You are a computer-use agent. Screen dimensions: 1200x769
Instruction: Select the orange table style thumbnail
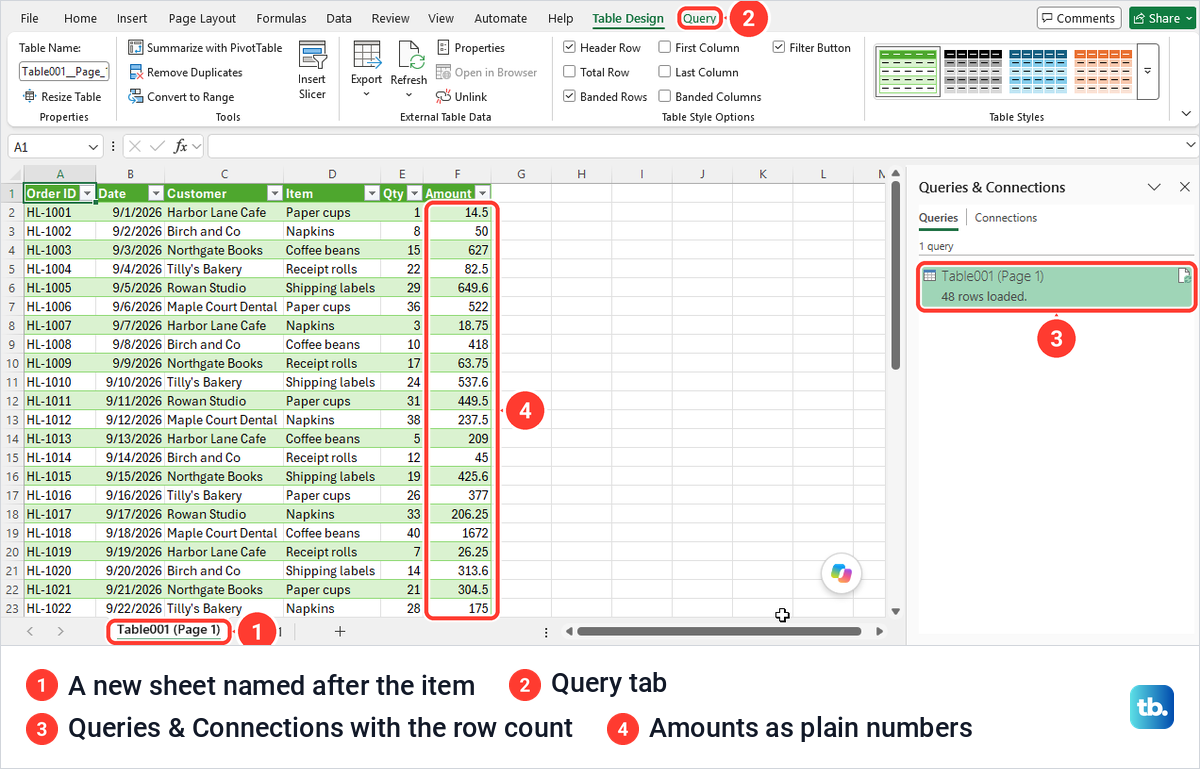pos(1103,70)
